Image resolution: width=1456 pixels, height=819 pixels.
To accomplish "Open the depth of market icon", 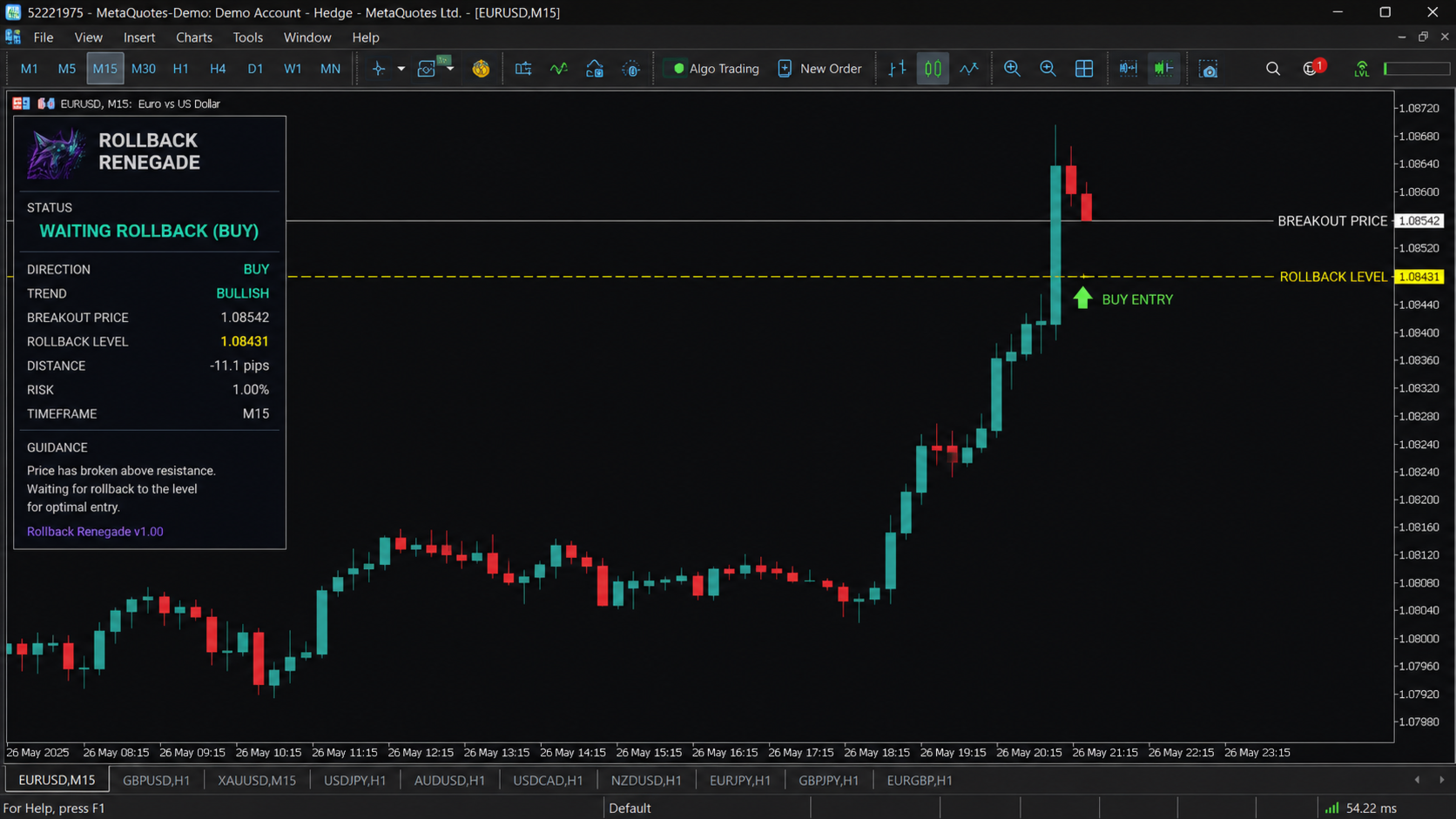I will [x=523, y=69].
